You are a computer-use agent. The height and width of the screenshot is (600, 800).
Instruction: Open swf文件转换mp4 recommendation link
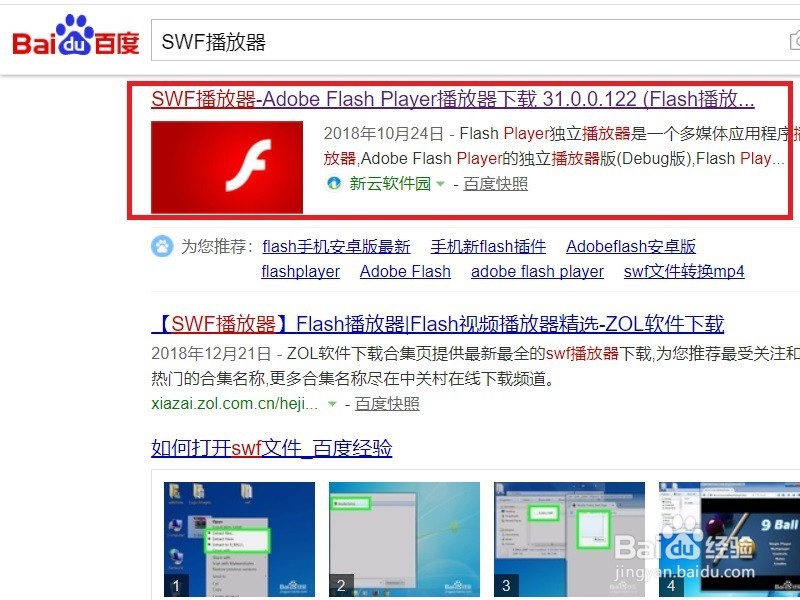(x=684, y=271)
